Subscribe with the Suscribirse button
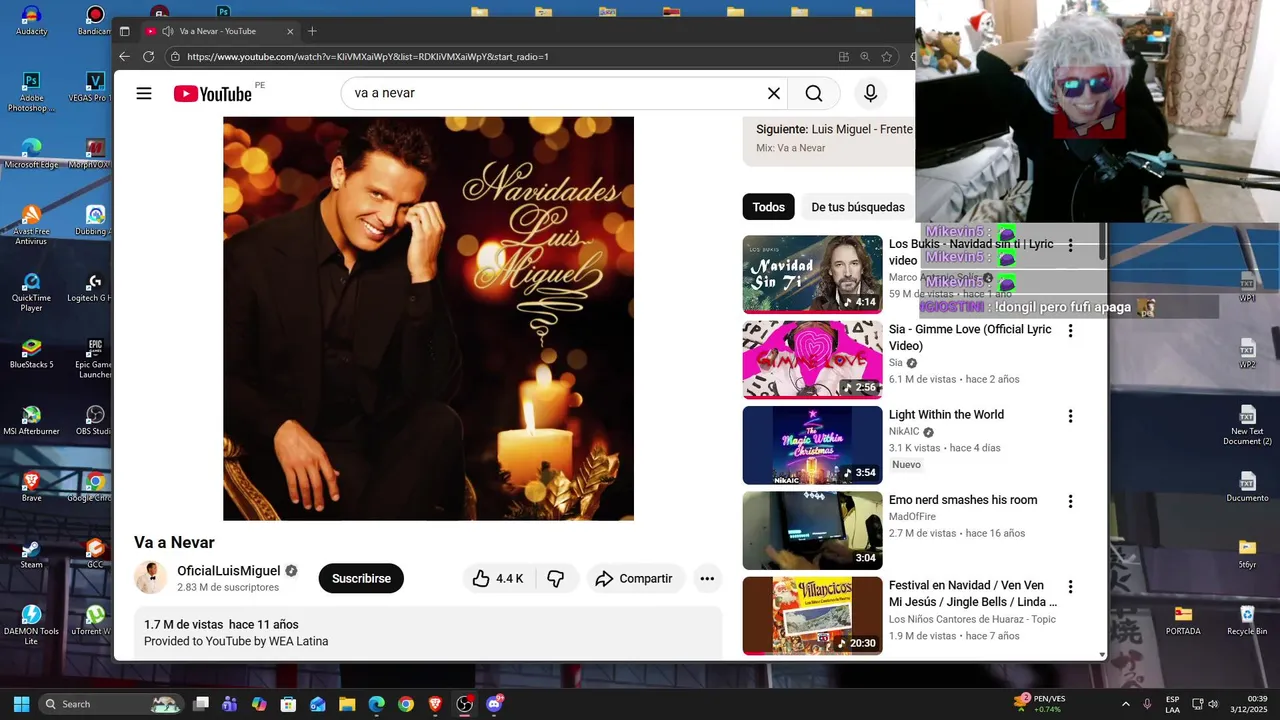The image size is (1280, 720). click(x=361, y=578)
